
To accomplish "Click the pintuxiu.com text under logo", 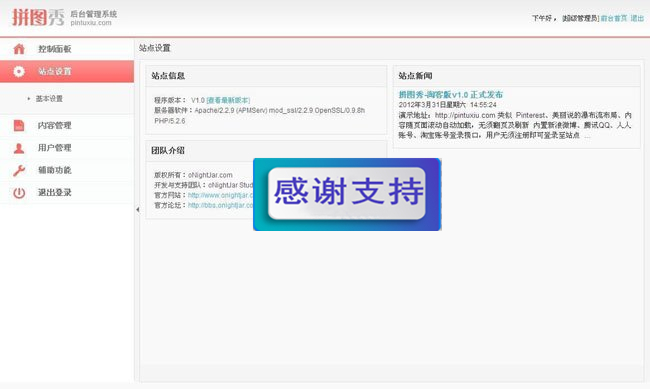I will tap(91, 23).
